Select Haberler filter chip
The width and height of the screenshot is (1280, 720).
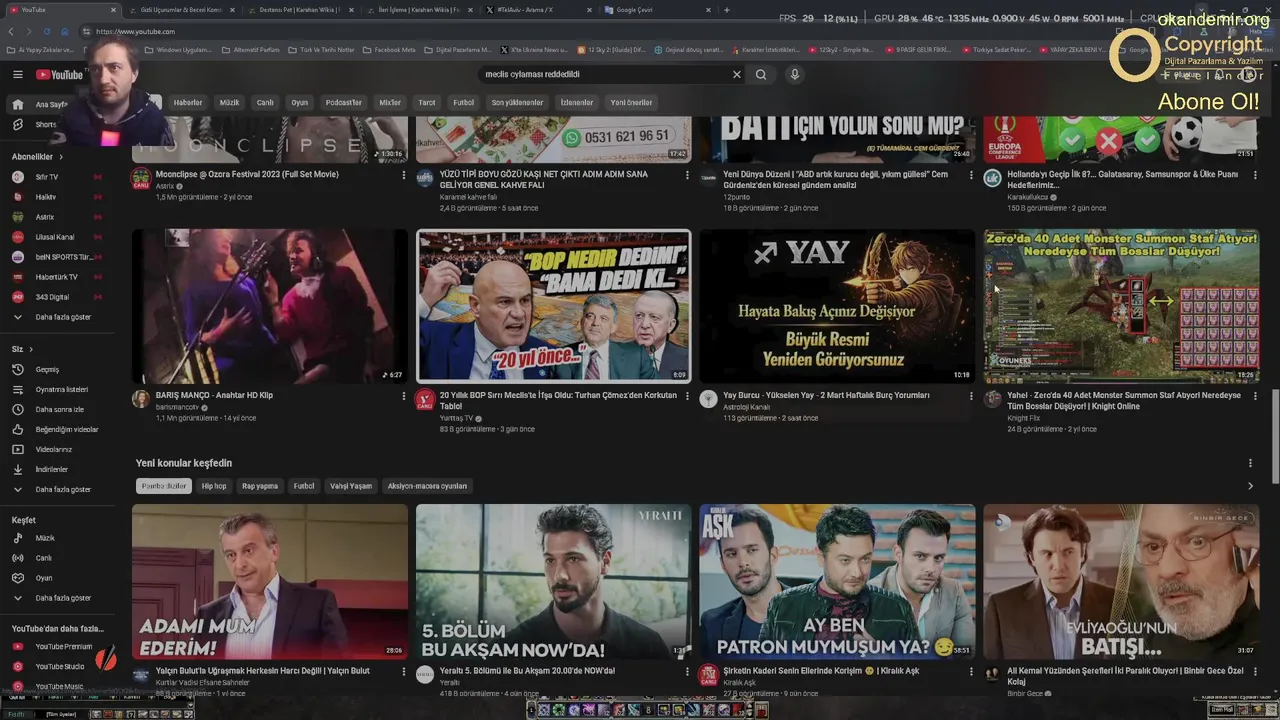188,102
